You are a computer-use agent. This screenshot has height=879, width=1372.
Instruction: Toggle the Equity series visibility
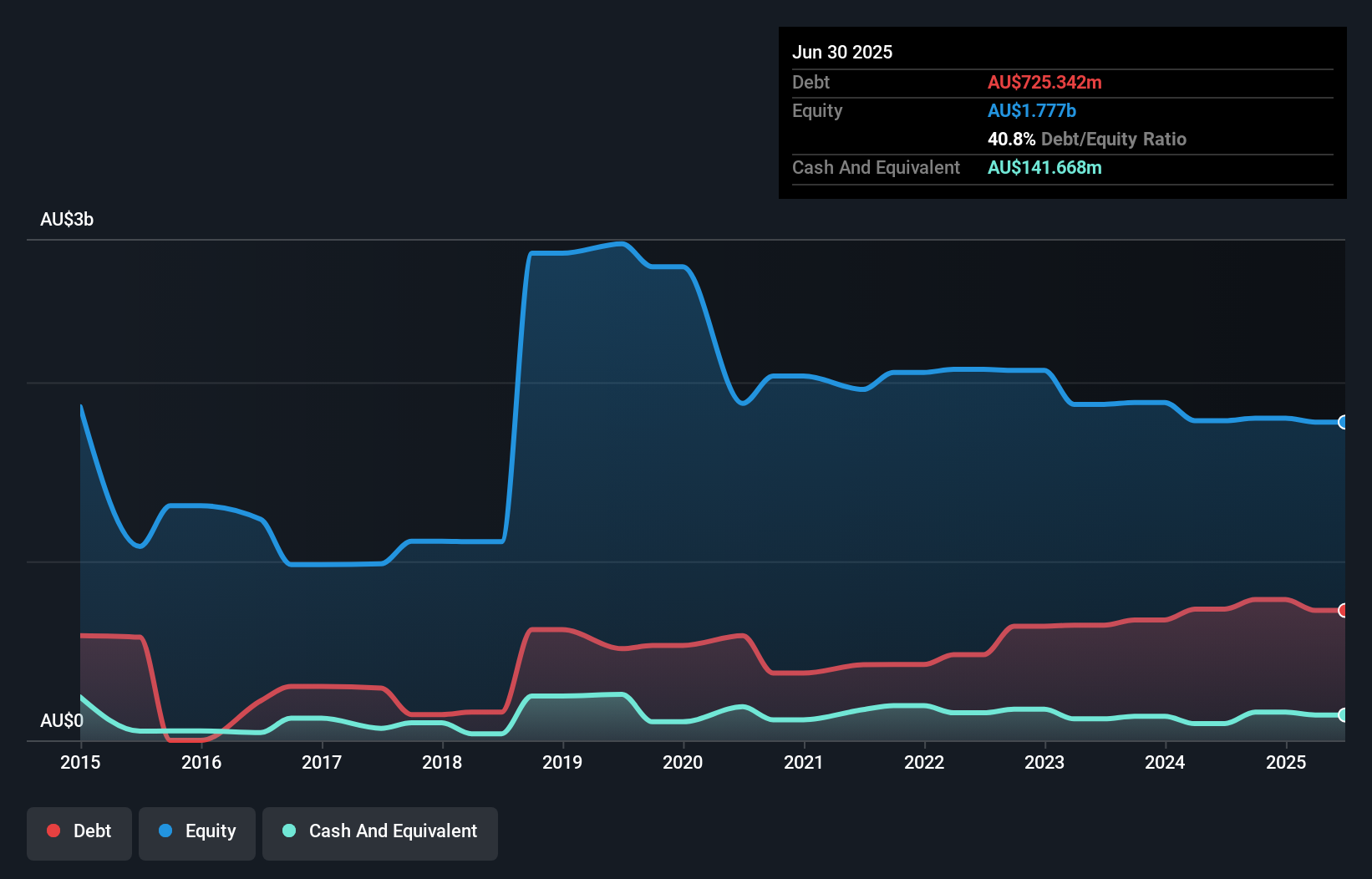pyautogui.click(x=196, y=832)
